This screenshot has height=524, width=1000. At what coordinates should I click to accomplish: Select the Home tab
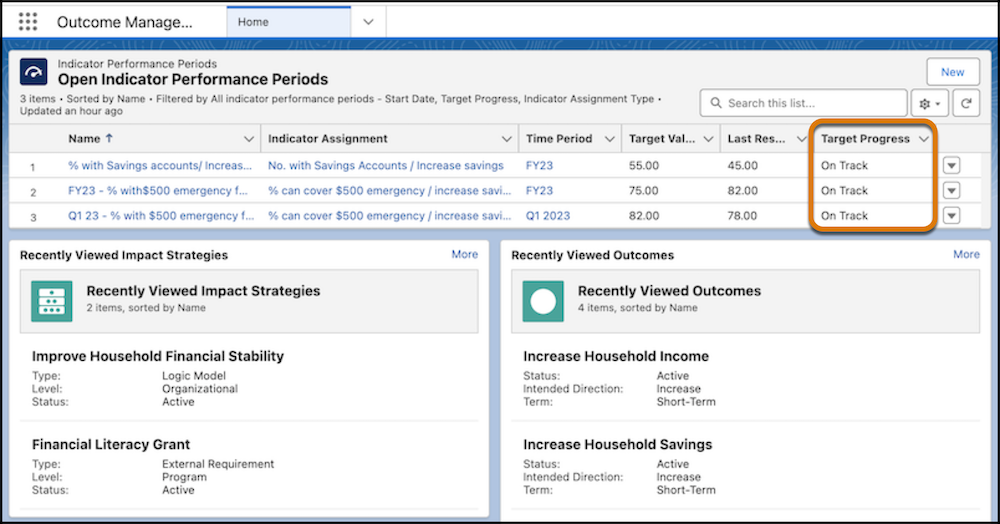(288, 22)
